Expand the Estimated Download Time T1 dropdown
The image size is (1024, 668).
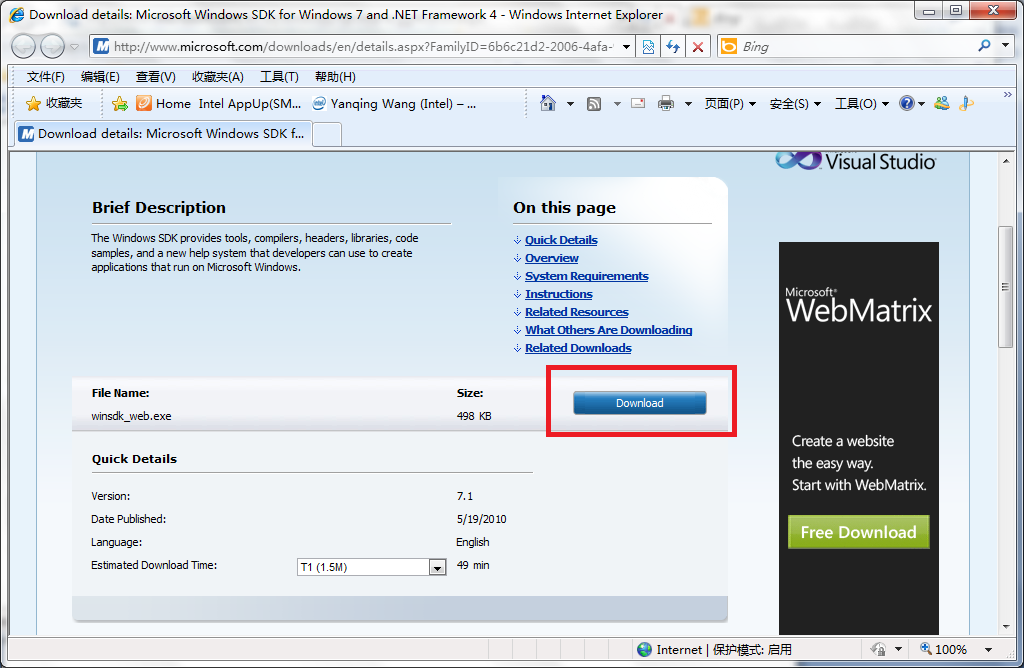pos(437,567)
